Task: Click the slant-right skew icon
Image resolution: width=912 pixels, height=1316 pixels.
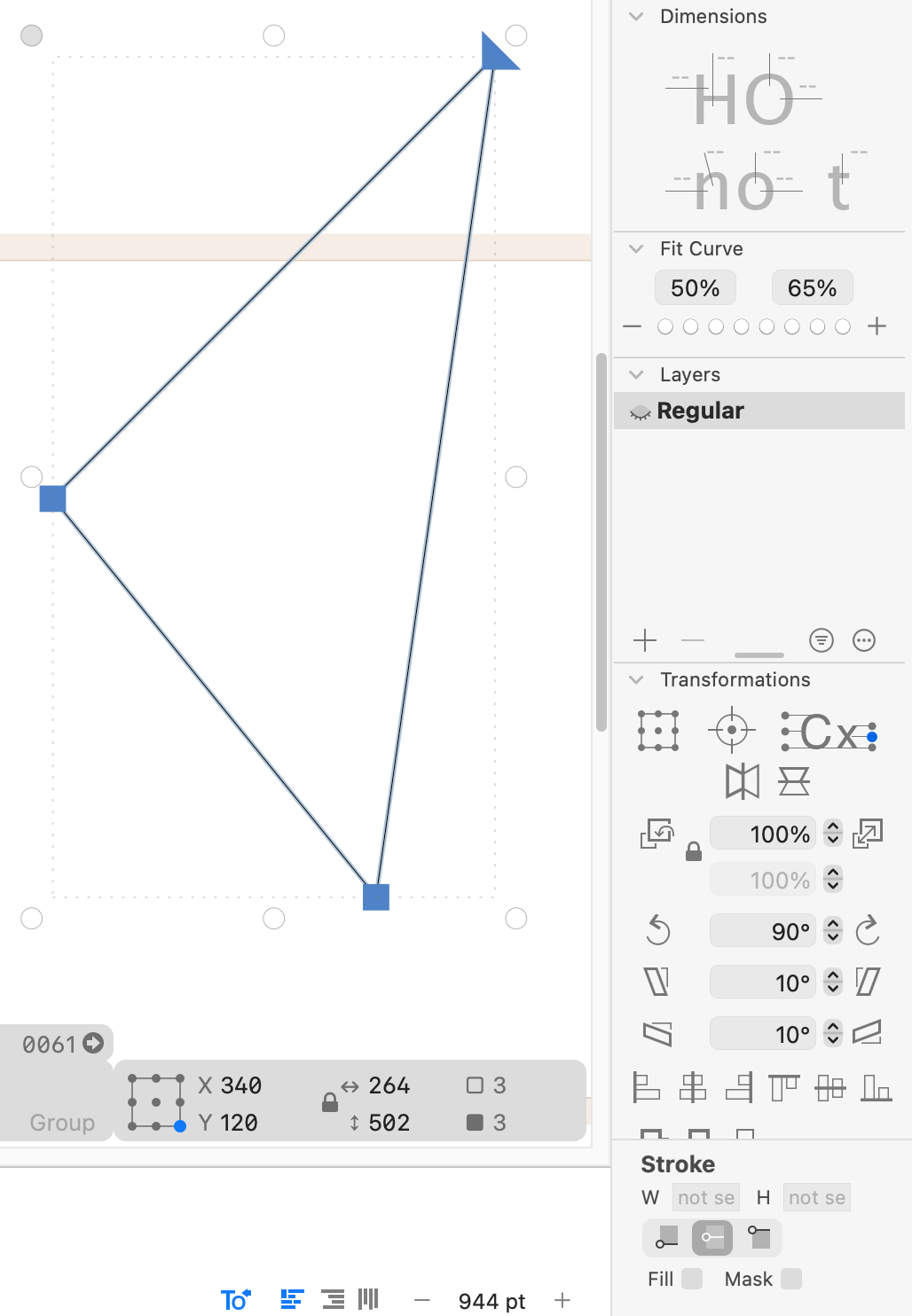Action: point(867,982)
